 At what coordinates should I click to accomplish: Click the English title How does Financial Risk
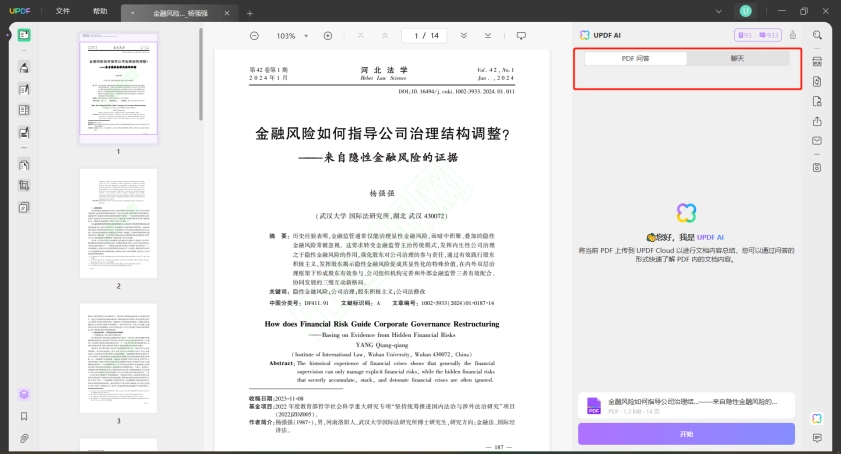(382, 324)
